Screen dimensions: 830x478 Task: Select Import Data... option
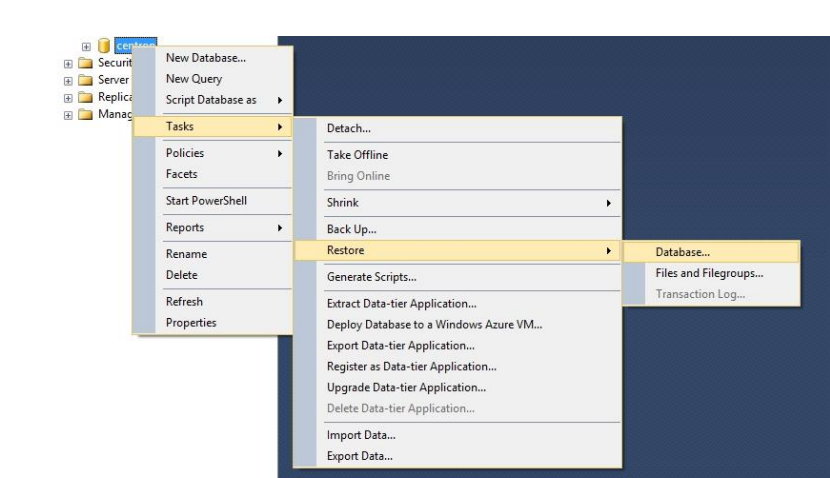361,435
